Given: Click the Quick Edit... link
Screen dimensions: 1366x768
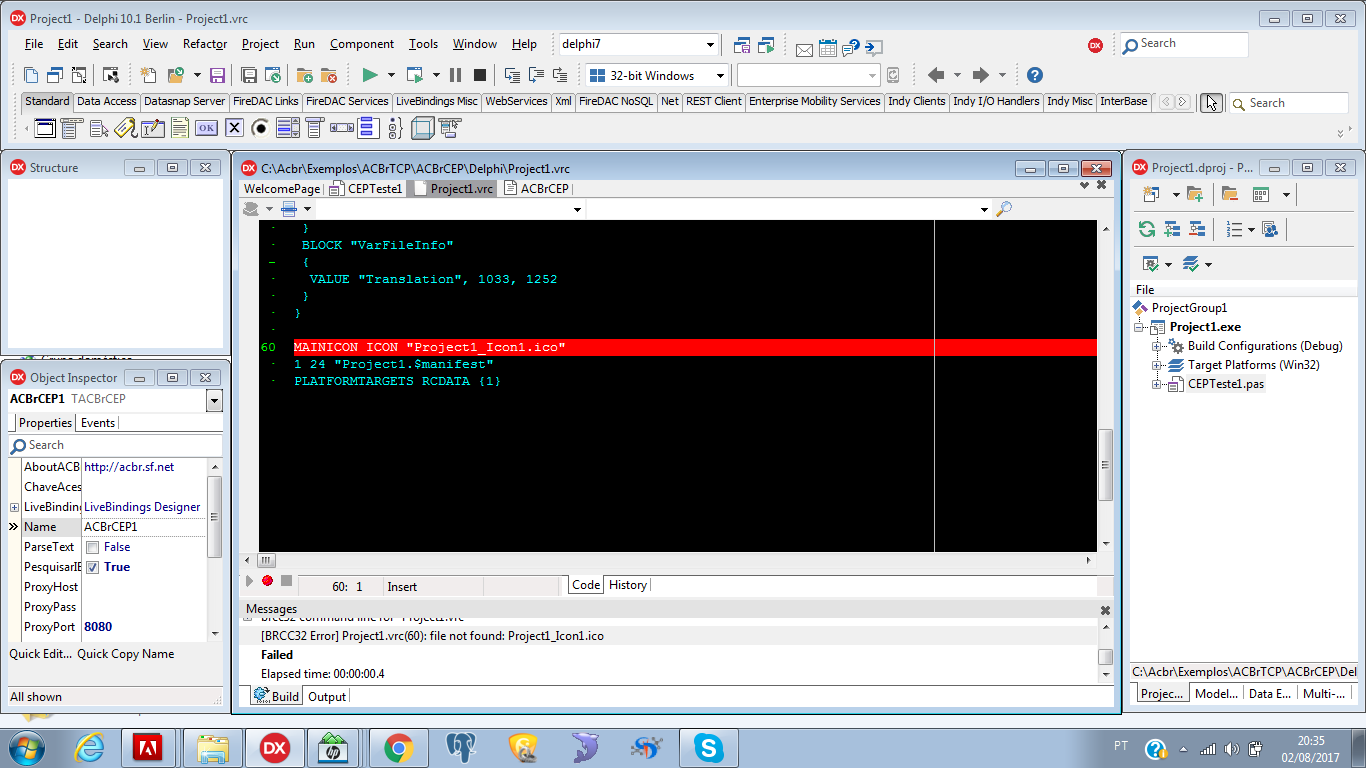Looking at the screenshot, I should click(41, 654).
